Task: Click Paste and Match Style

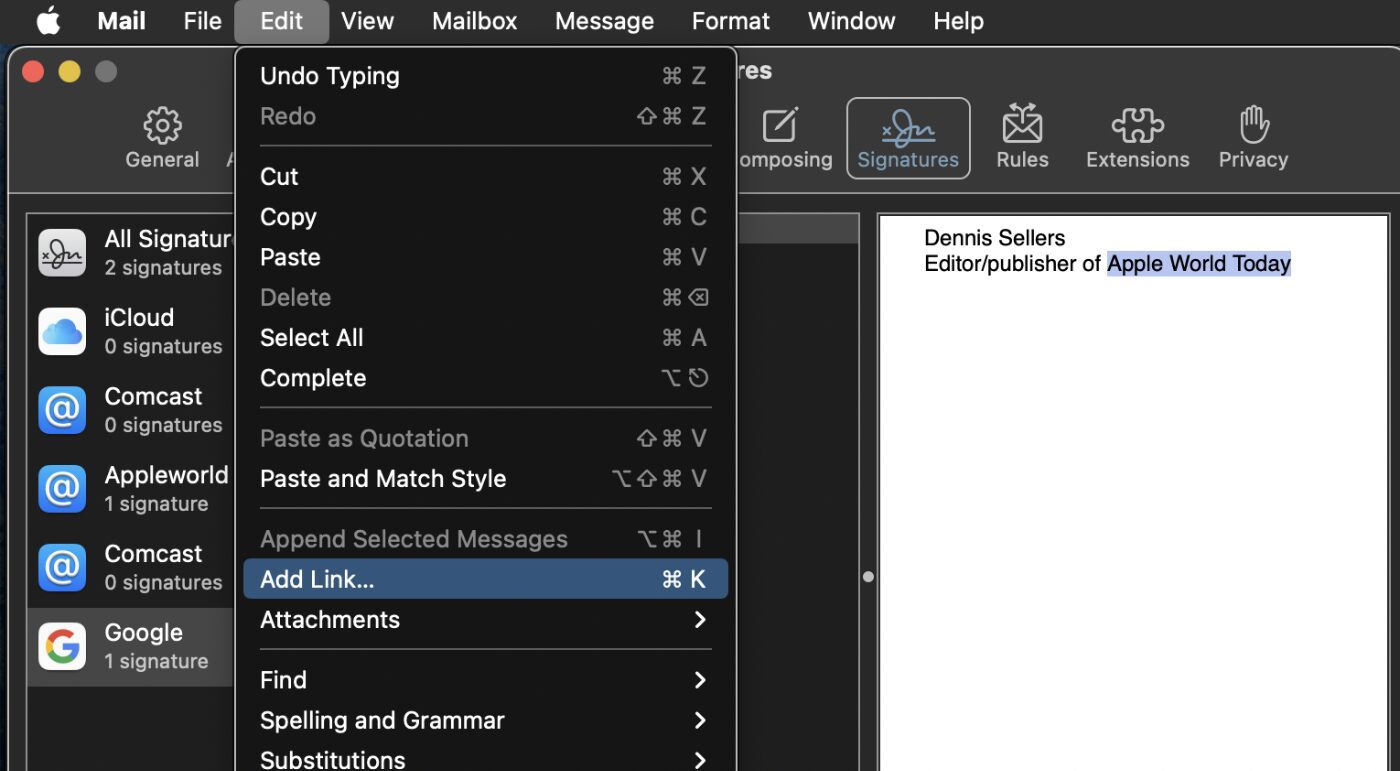Action: tap(485, 479)
